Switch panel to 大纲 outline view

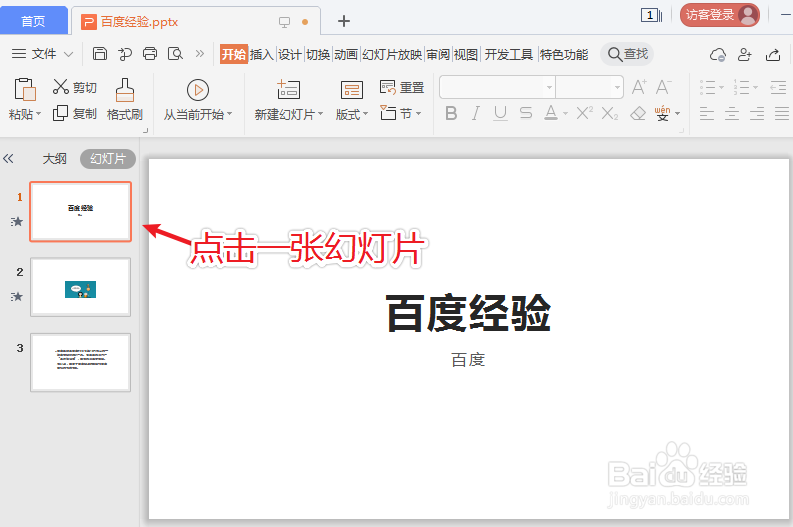tap(54, 159)
